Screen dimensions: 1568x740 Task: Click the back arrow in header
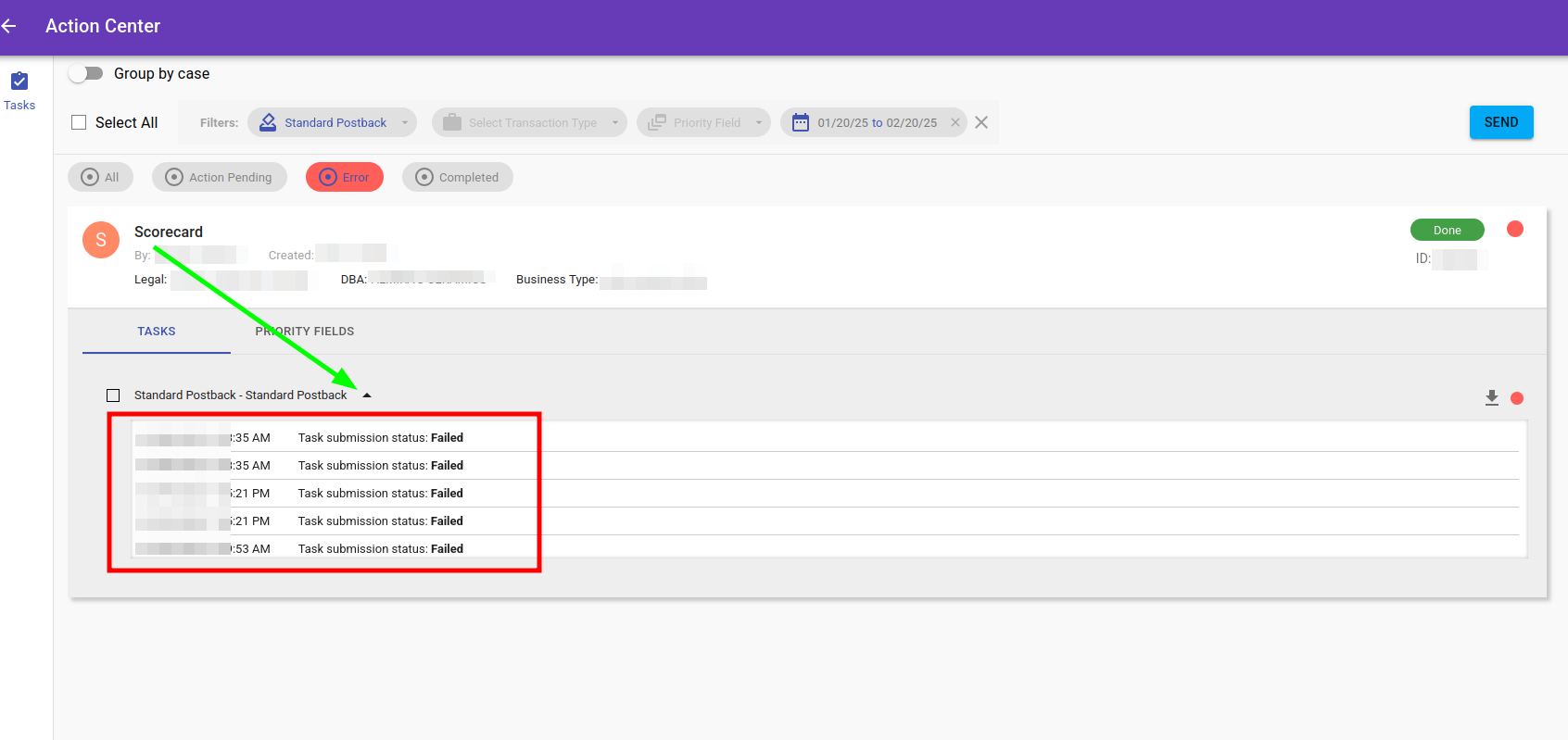(x=9, y=26)
